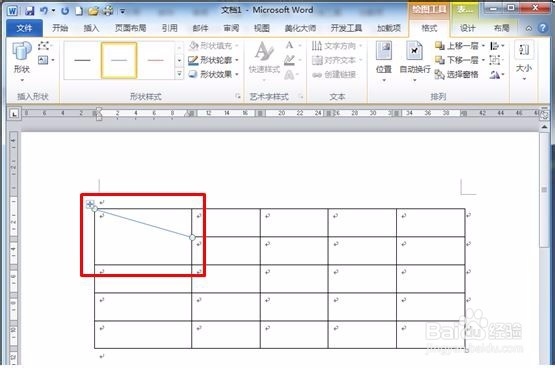Click the Redo icon in quick access toolbar

[65, 11]
